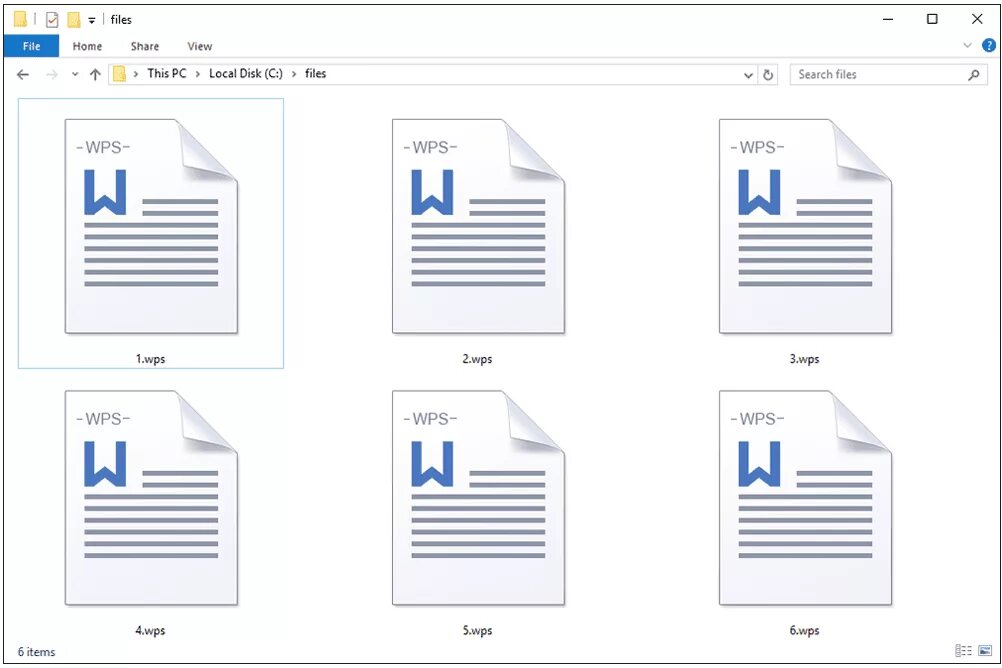Expand the chevron after This PC

click(x=197, y=74)
